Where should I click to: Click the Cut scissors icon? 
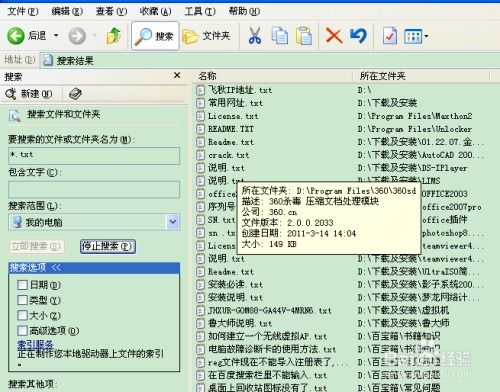255,36
